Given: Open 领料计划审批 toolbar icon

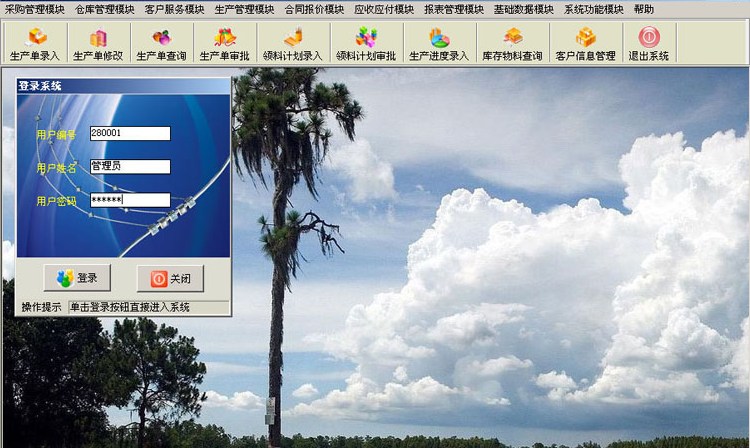Looking at the screenshot, I should 366,43.
